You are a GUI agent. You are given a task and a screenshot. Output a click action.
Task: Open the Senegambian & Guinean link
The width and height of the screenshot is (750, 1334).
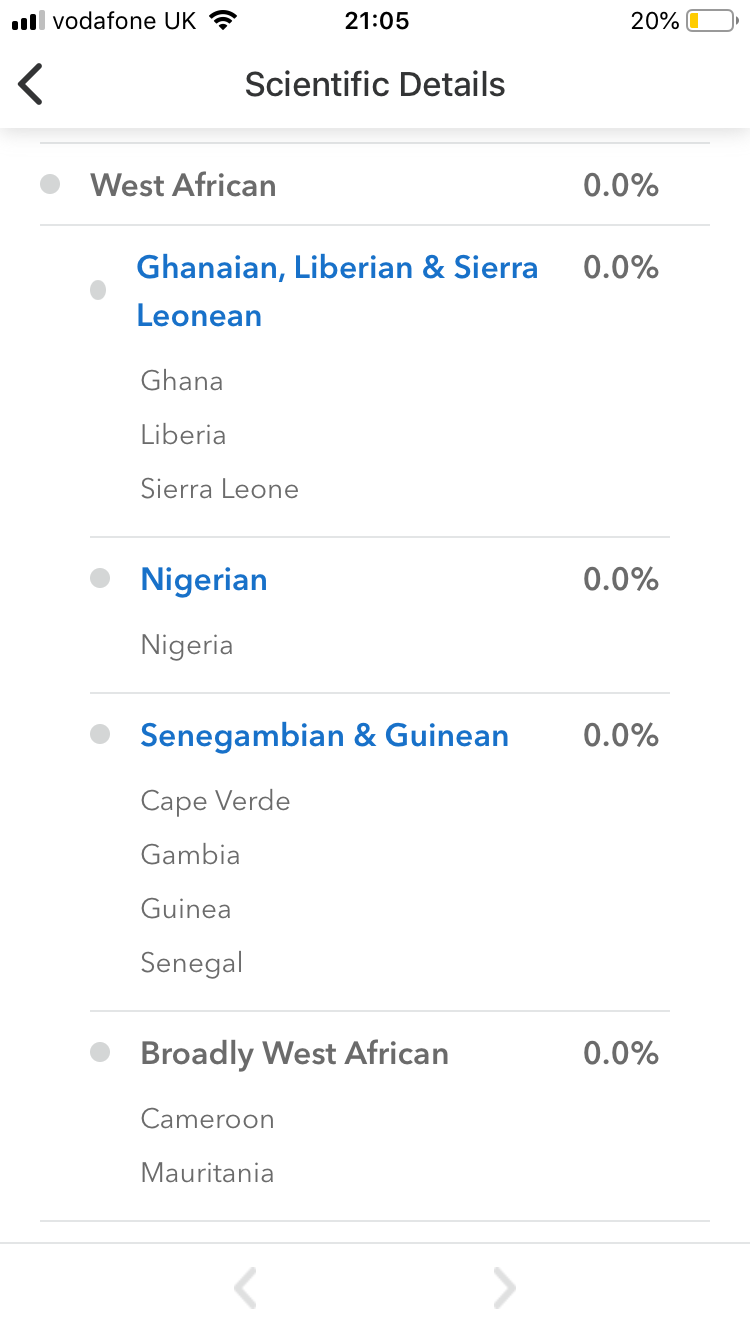point(324,736)
